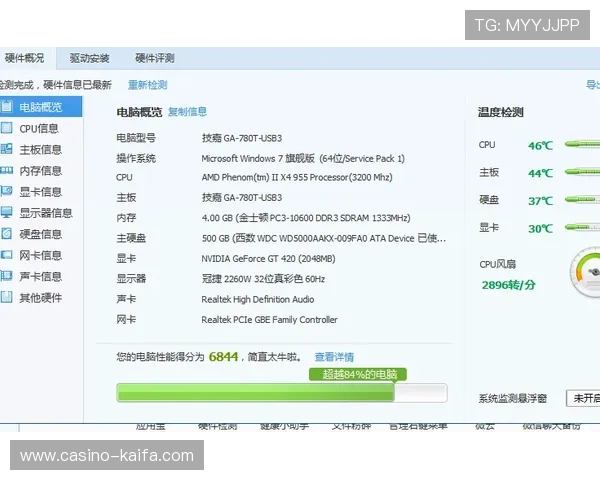Screen dimensions: 600x480
Task: Select 声卡信息 label in sidebar
Action: tap(41, 276)
